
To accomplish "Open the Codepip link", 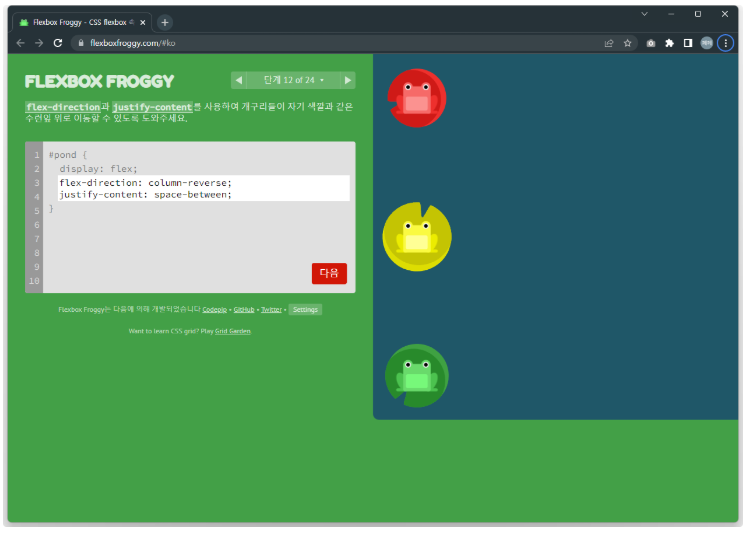I will point(214,310).
